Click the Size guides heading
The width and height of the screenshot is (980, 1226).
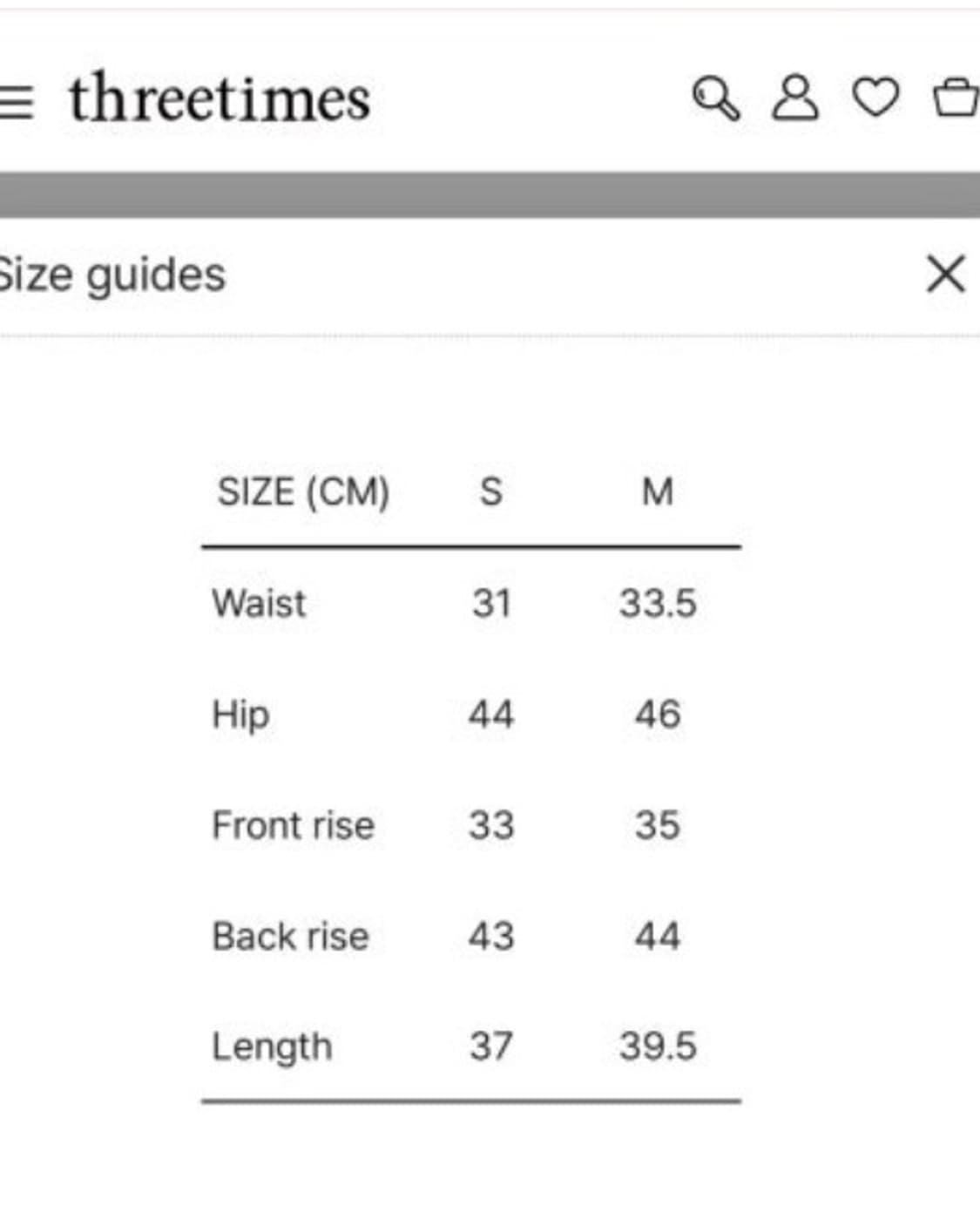pyautogui.click(x=112, y=275)
